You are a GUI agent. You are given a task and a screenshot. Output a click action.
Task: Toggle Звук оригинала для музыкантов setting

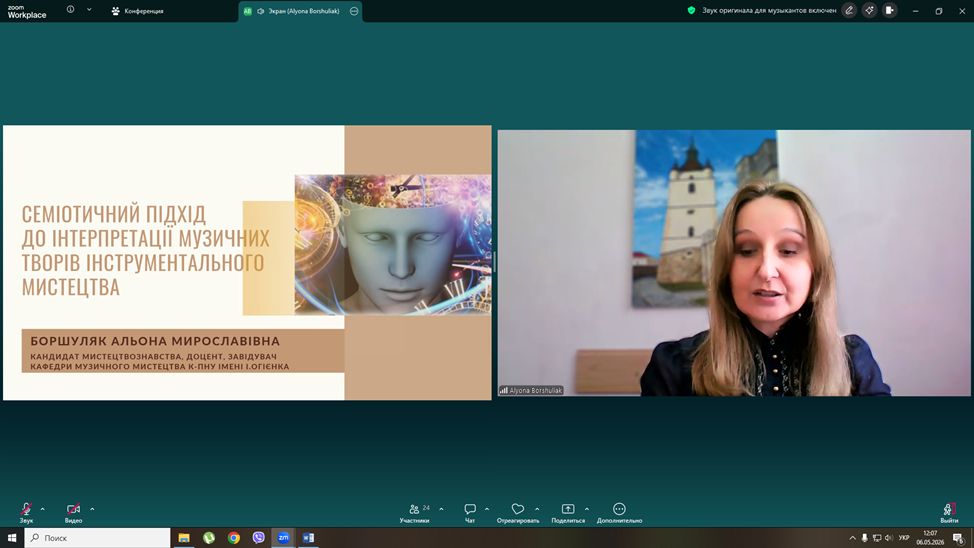769,11
